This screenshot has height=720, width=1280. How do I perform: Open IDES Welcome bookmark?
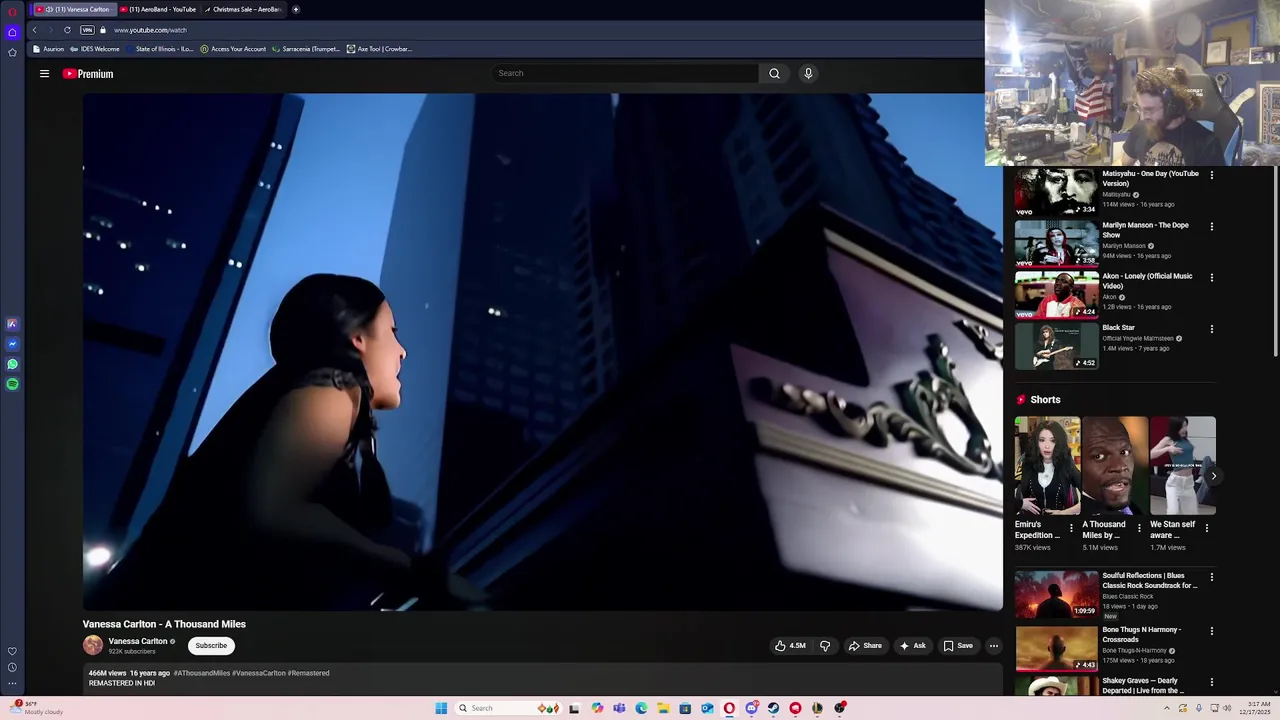(x=95, y=49)
